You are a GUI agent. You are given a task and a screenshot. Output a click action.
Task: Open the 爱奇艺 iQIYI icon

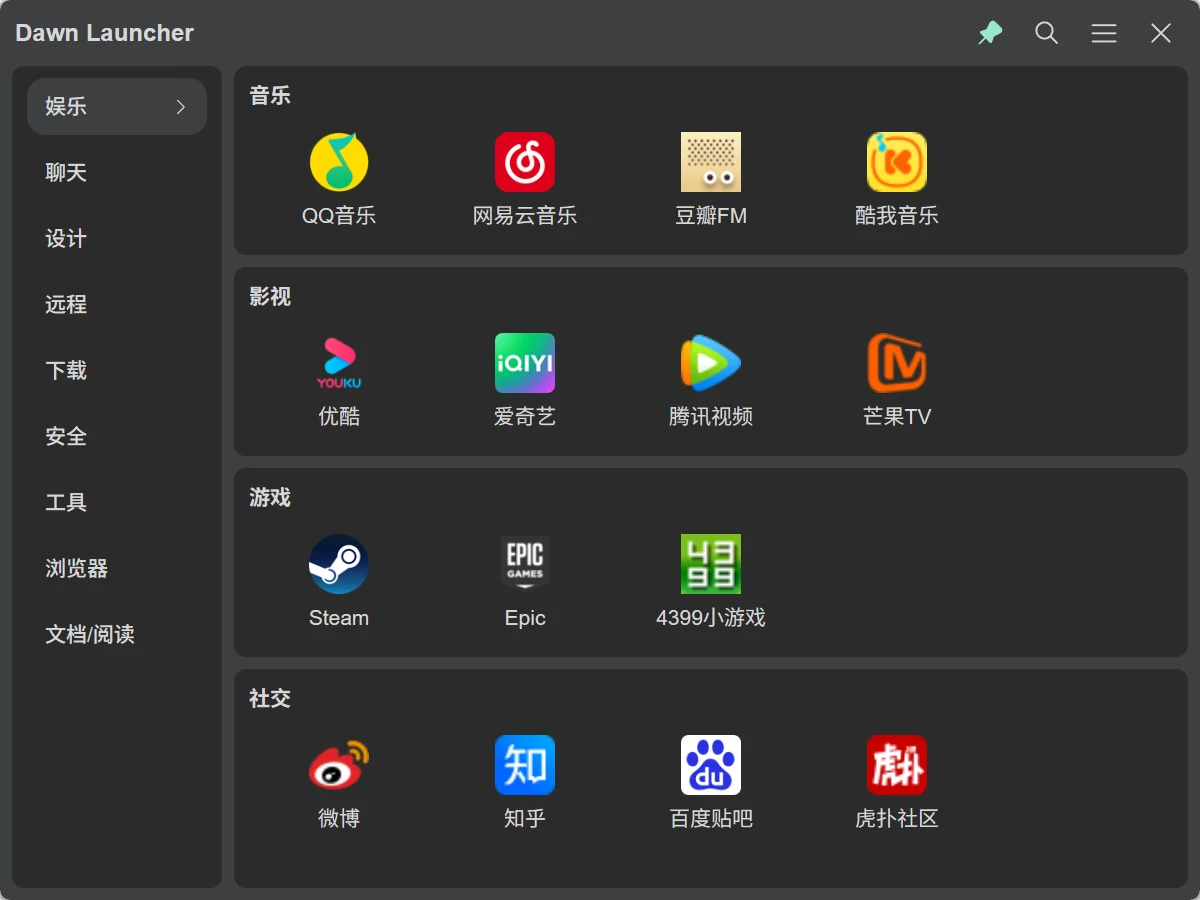pyautogui.click(x=525, y=363)
